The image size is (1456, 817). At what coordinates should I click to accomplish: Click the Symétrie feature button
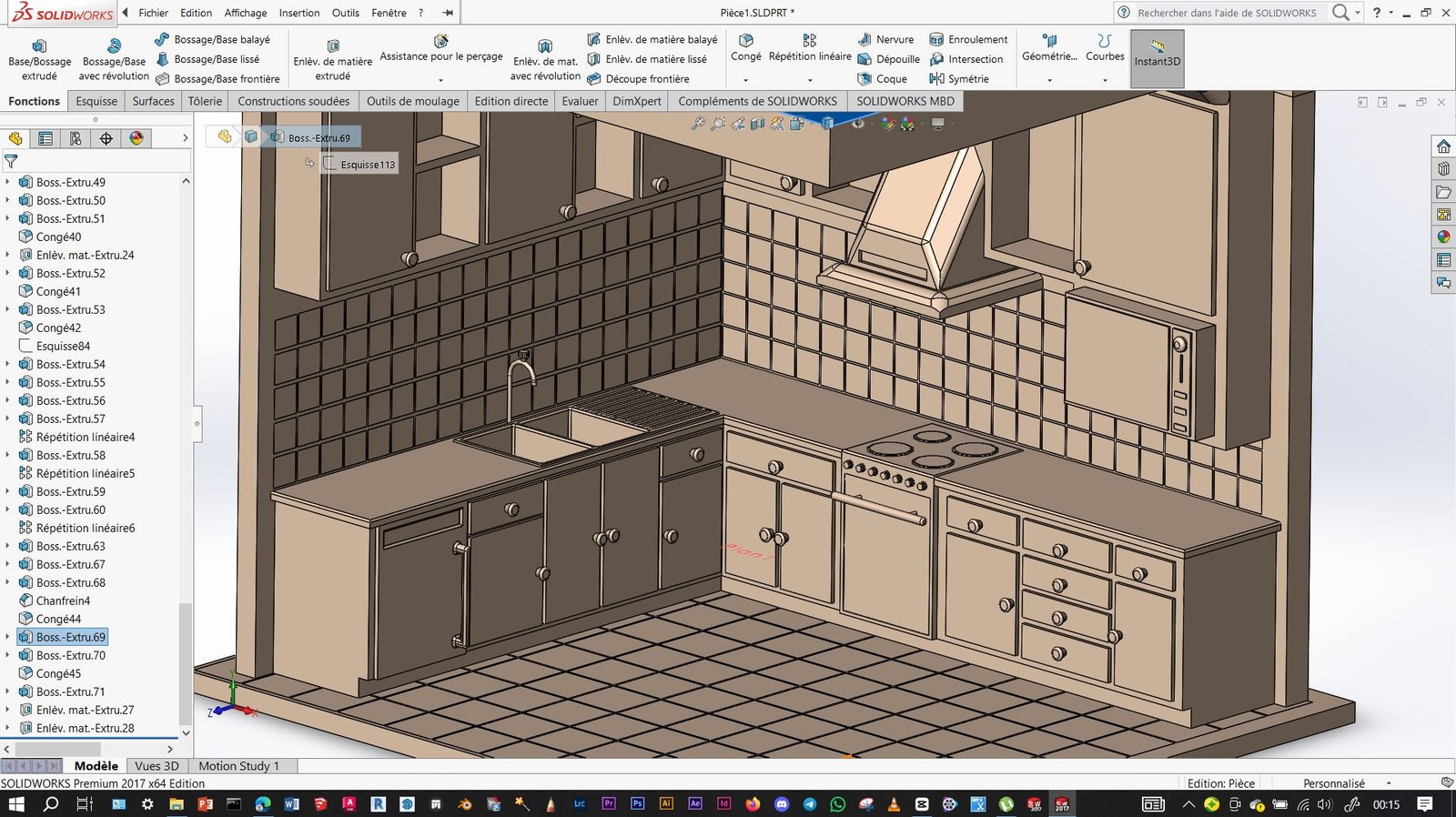[x=959, y=79]
